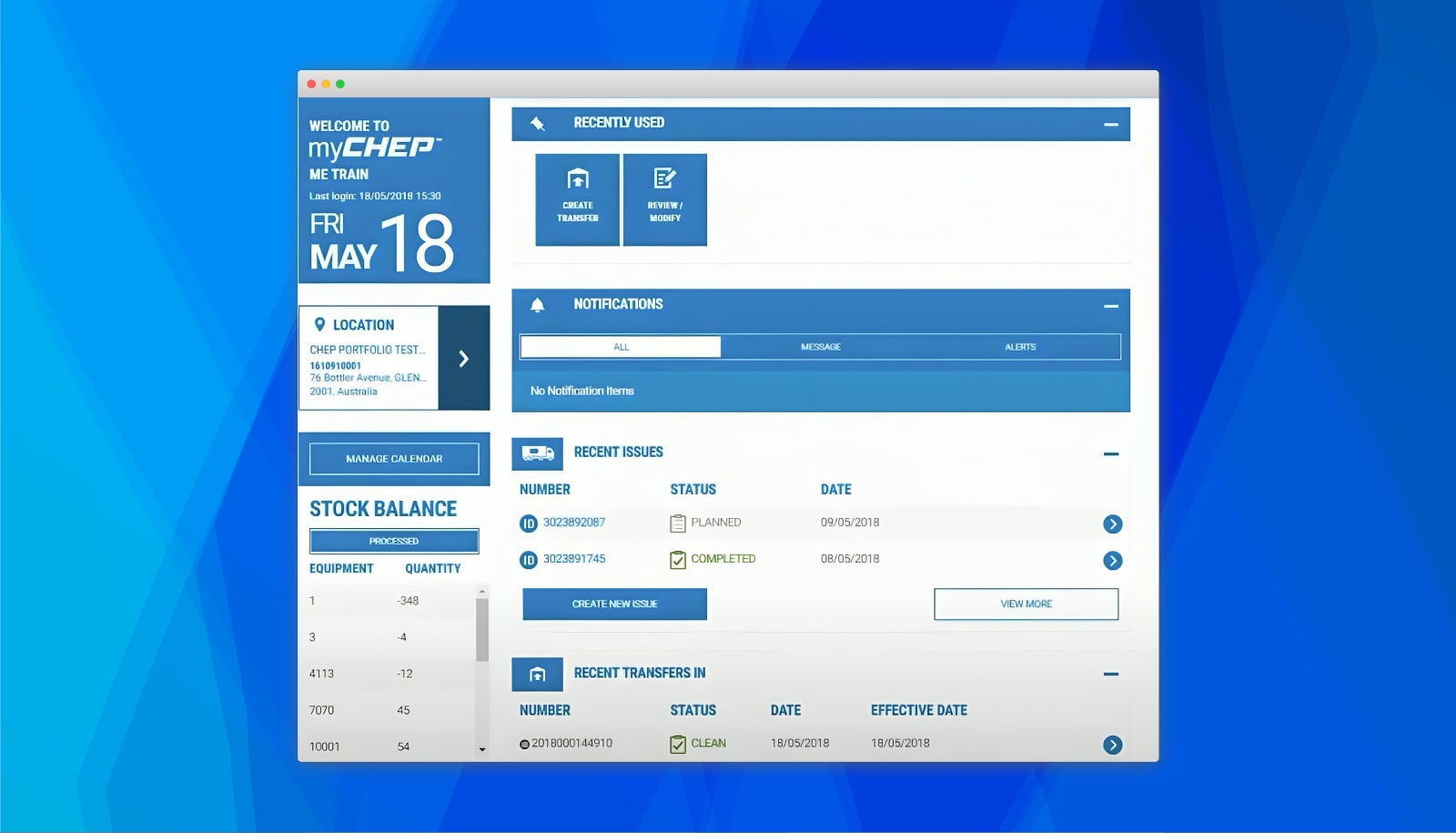Click View More under Recent Issues
This screenshot has width=1456, height=833.
1026,604
